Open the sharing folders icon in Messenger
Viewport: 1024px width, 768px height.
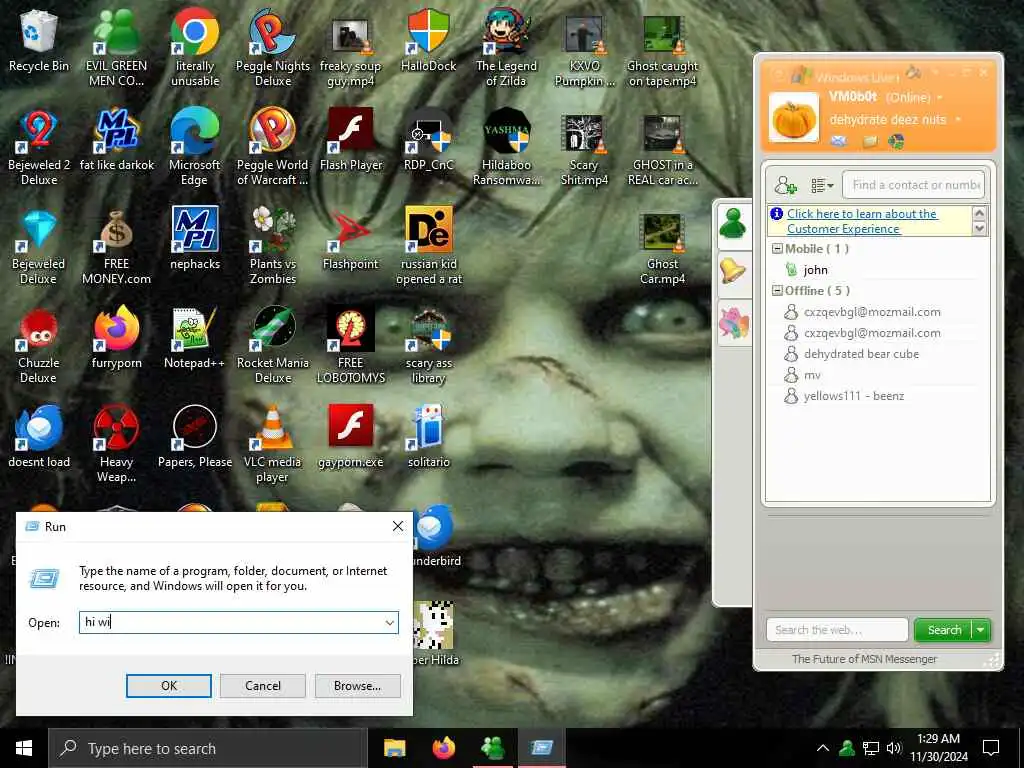pyautogui.click(x=870, y=141)
